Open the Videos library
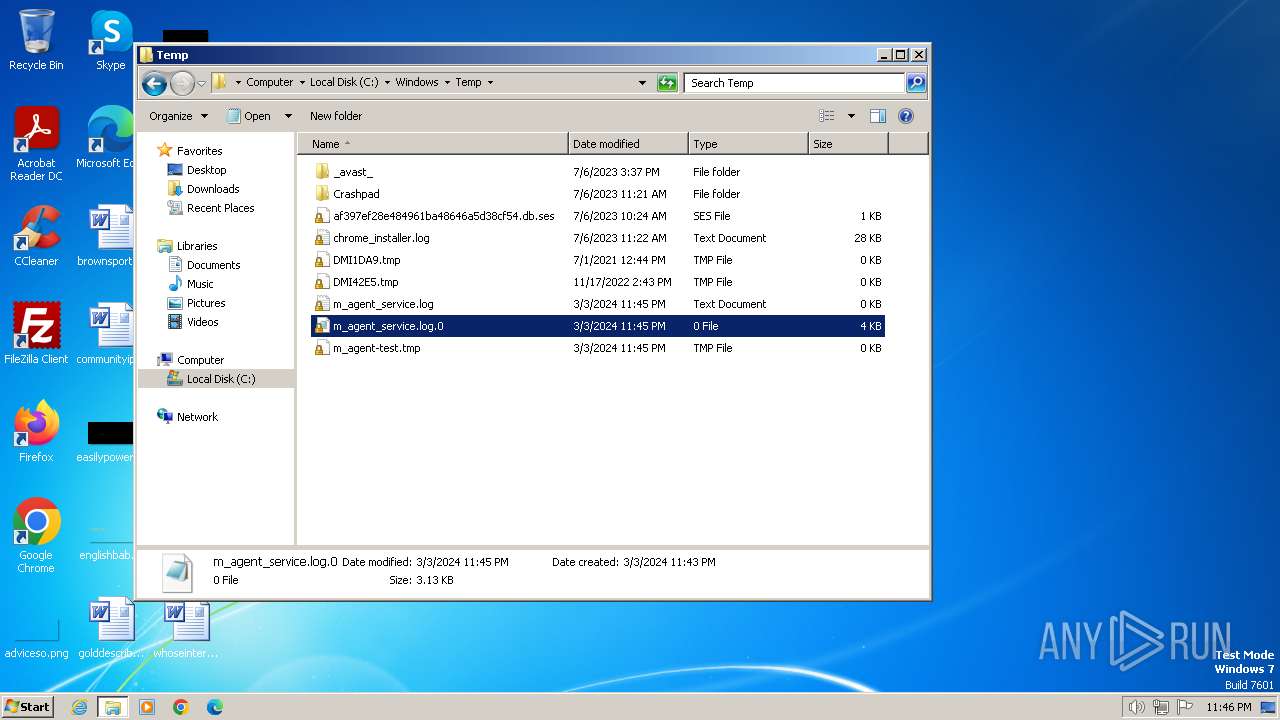This screenshot has height=720, width=1280. [202, 322]
